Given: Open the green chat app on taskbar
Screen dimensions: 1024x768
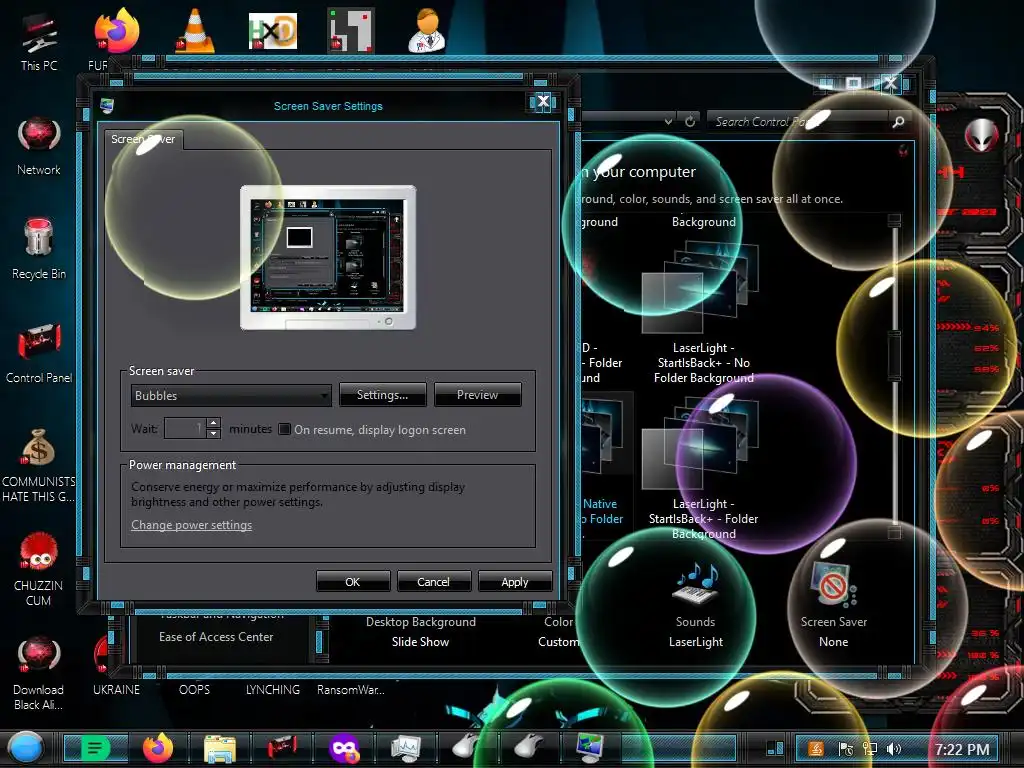Looking at the screenshot, I should coord(95,748).
